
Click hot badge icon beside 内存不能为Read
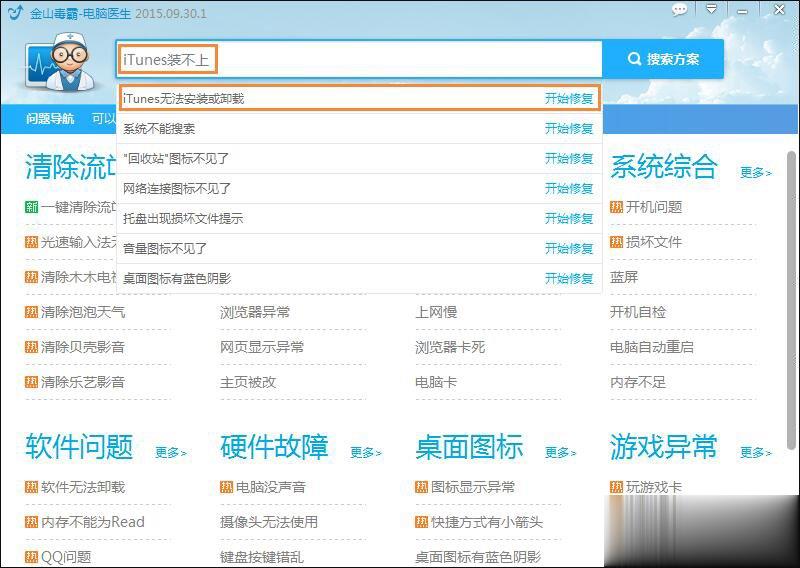(x=31, y=522)
